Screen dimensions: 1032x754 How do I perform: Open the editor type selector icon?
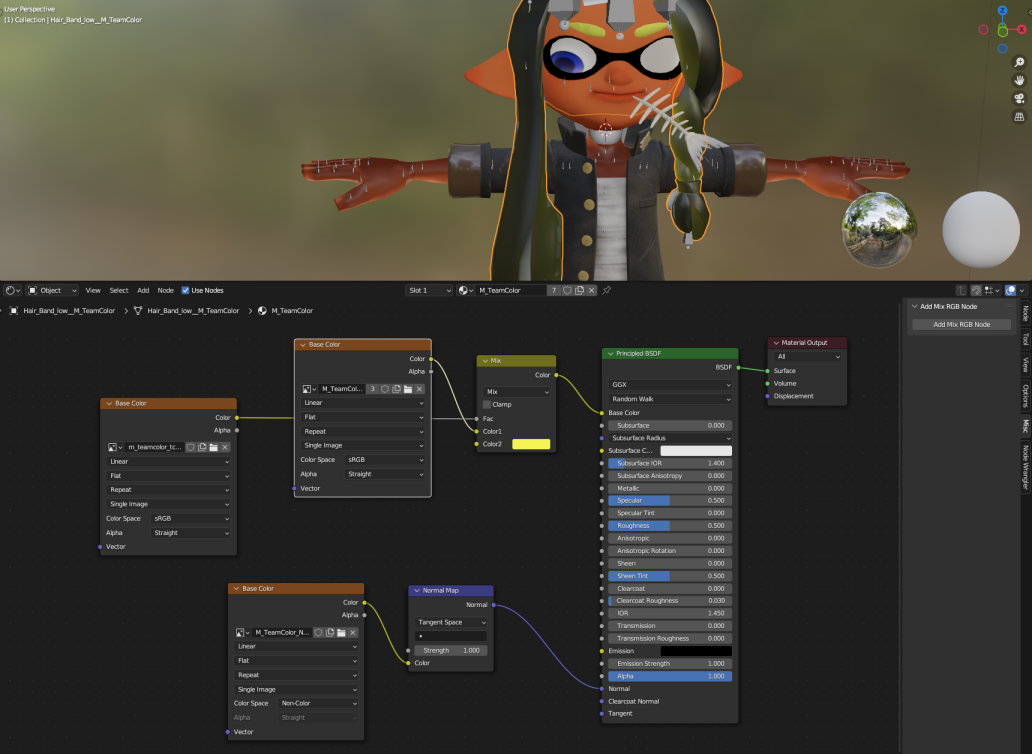[x=13, y=290]
